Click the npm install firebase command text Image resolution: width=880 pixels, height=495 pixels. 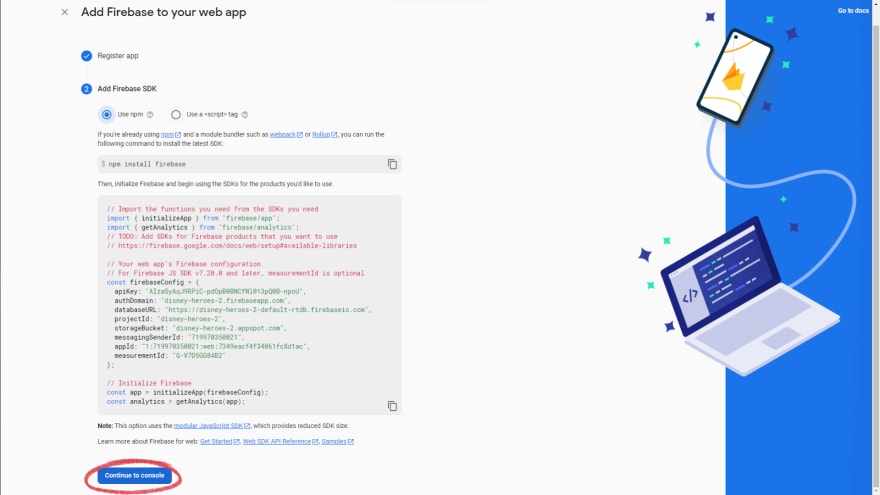tap(147, 164)
